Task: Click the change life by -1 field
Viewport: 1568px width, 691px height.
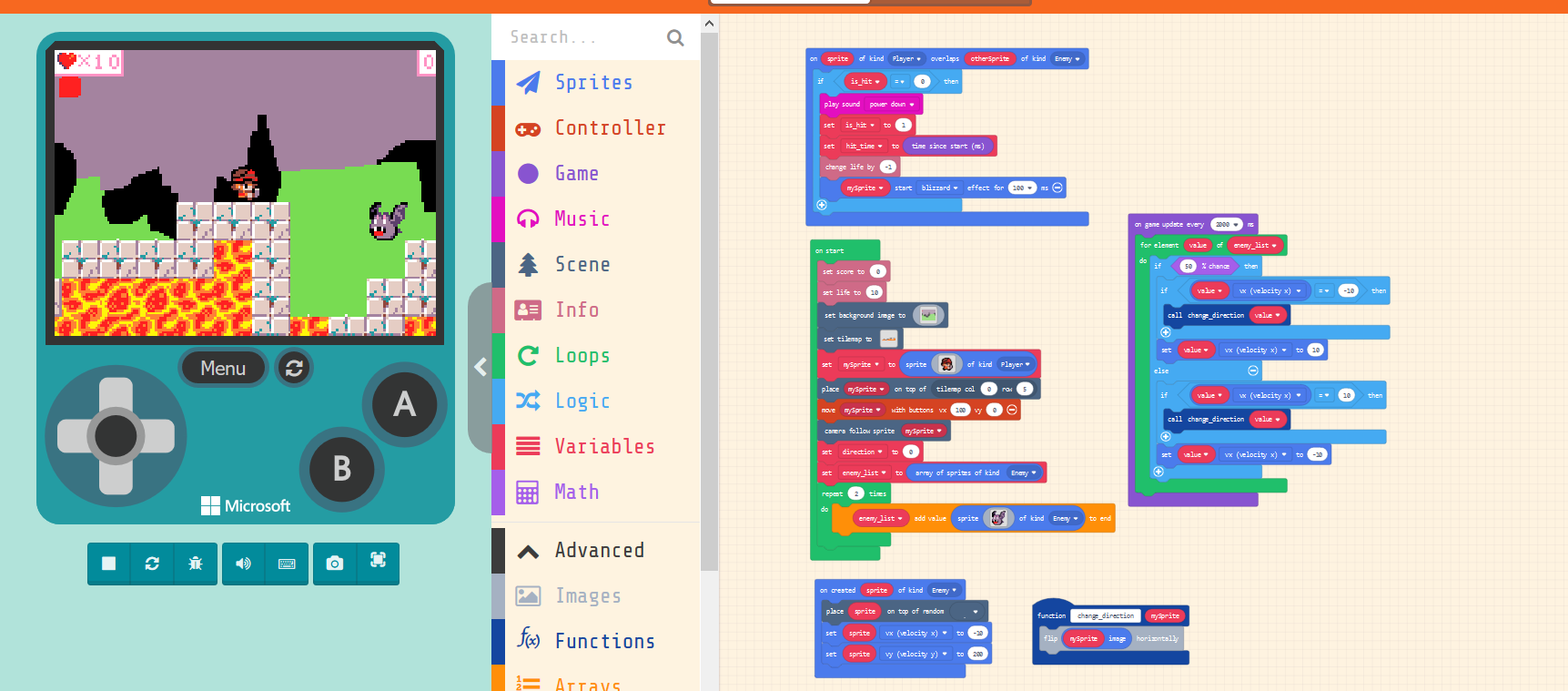Action: pos(887,167)
